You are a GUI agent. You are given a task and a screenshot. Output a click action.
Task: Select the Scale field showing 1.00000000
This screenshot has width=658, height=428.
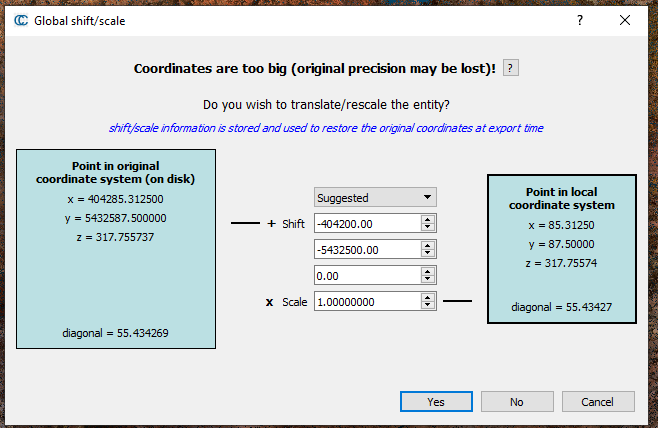tap(367, 301)
